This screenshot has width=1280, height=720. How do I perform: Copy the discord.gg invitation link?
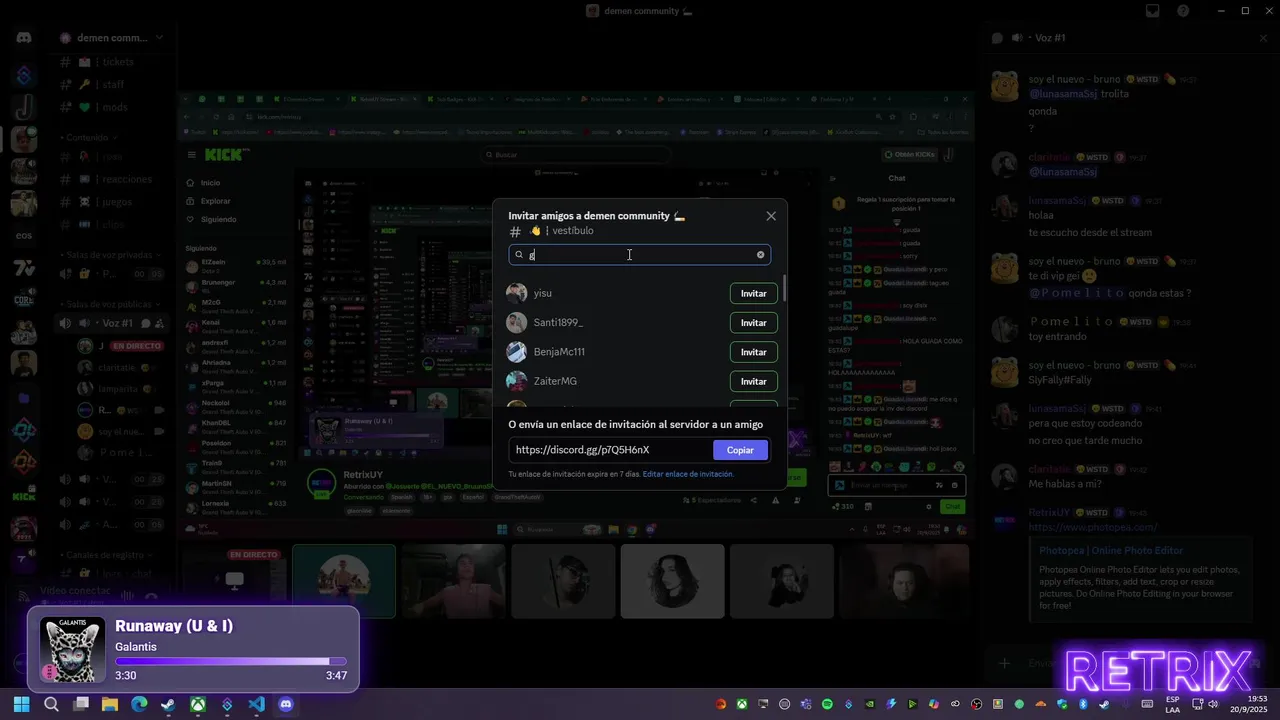point(740,450)
